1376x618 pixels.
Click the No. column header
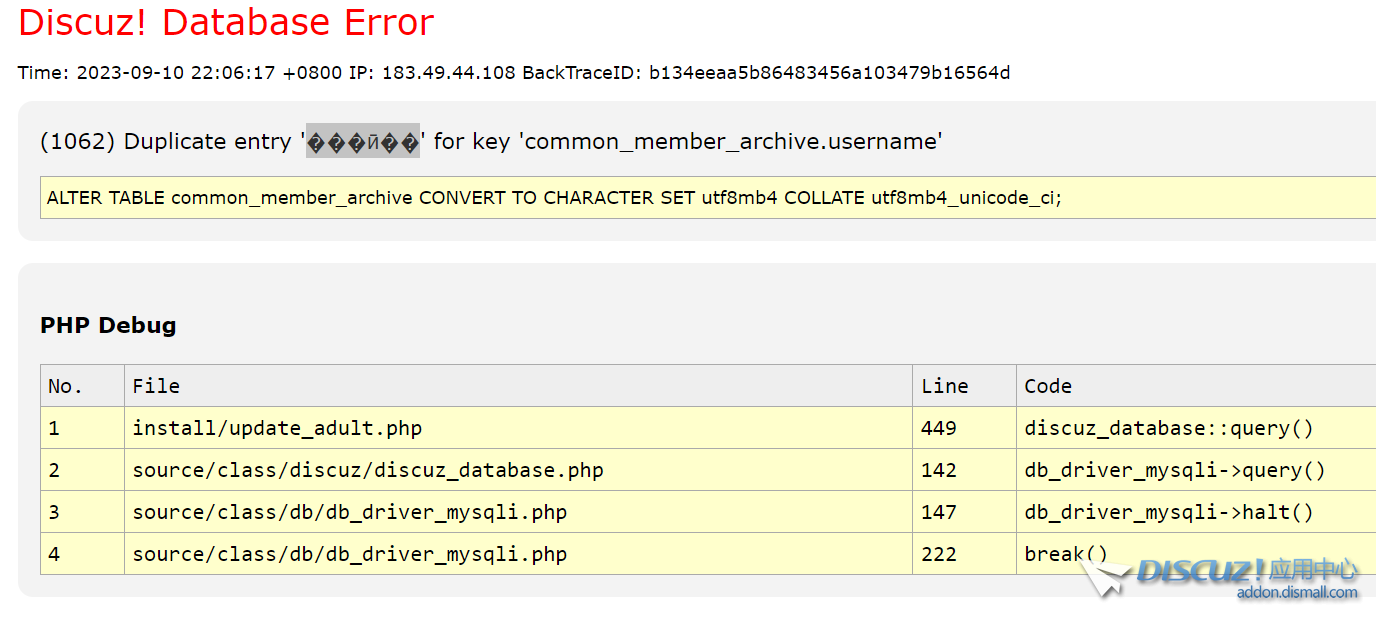pos(66,386)
